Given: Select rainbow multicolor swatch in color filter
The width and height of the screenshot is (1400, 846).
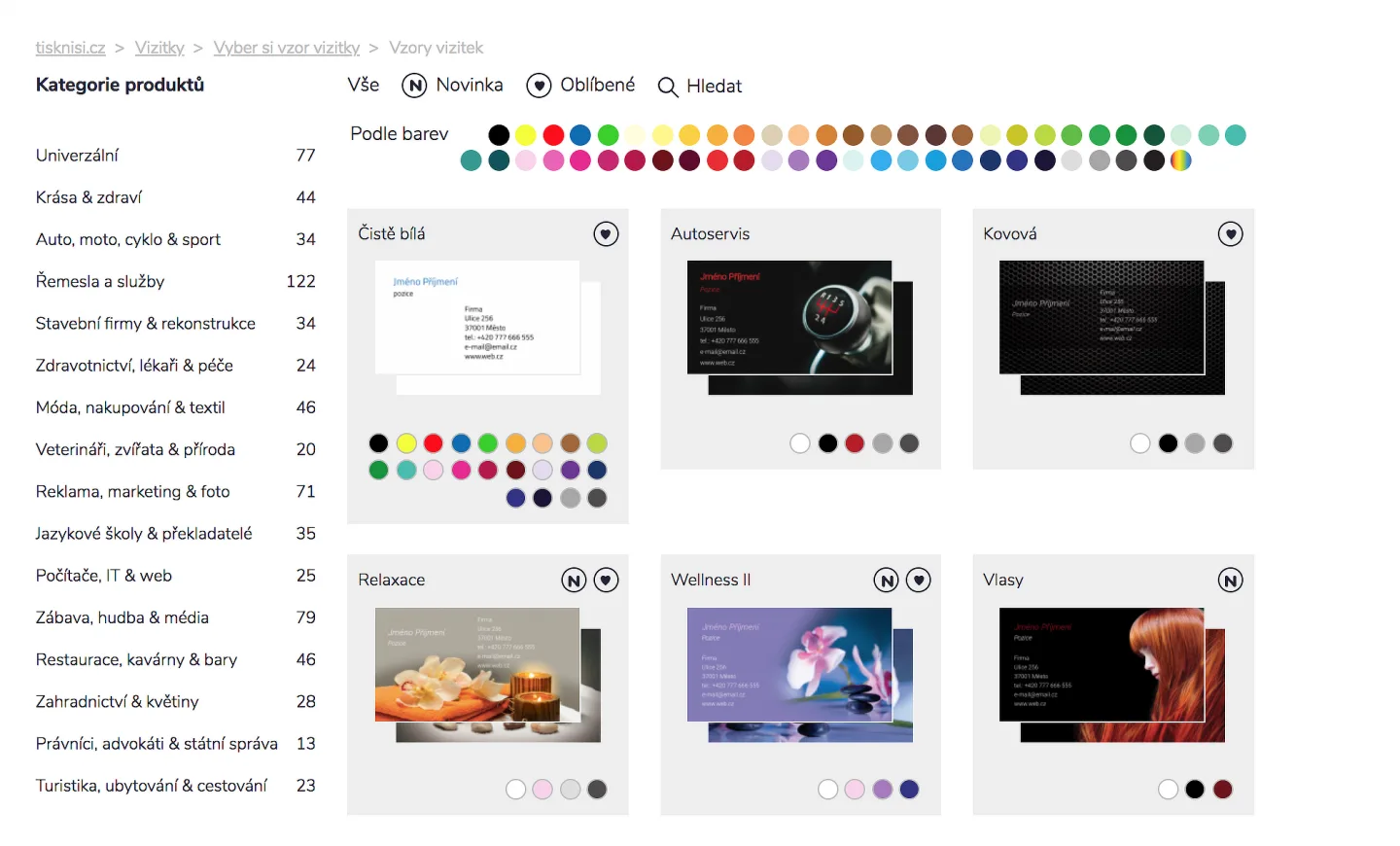Looking at the screenshot, I should click(x=1180, y=160).
